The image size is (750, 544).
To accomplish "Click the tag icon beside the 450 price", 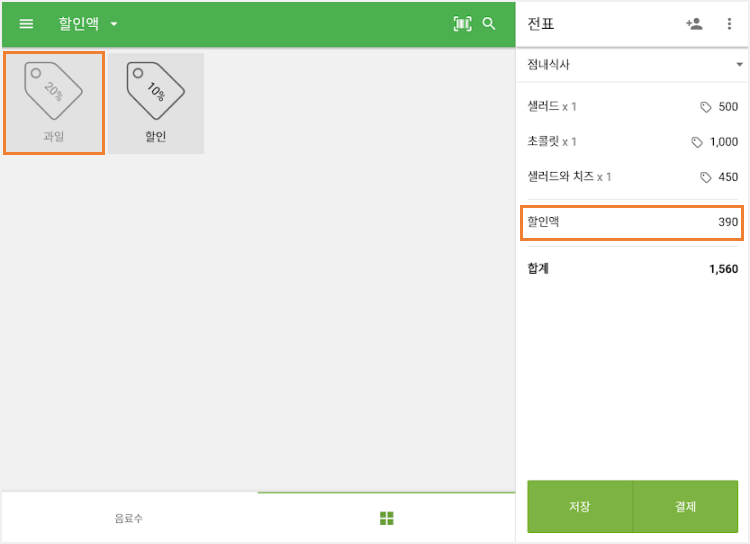I will (706, 177).
